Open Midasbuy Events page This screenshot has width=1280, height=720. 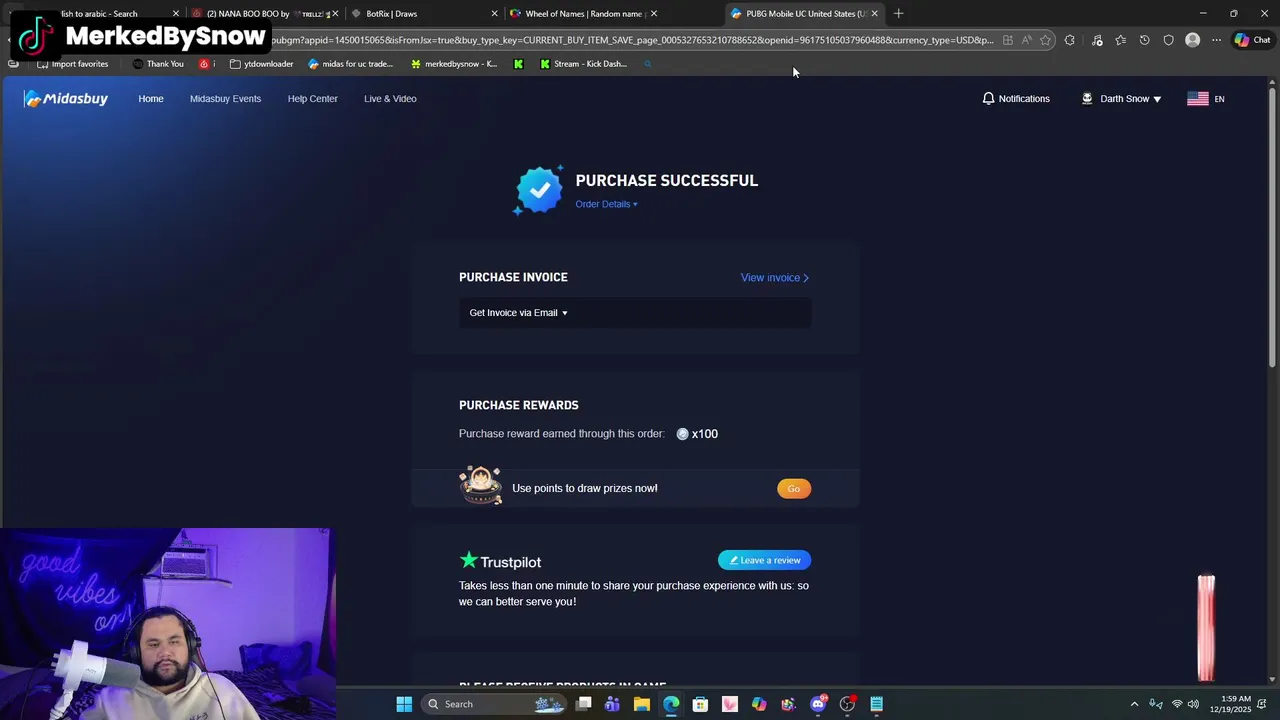pos(225,98)
